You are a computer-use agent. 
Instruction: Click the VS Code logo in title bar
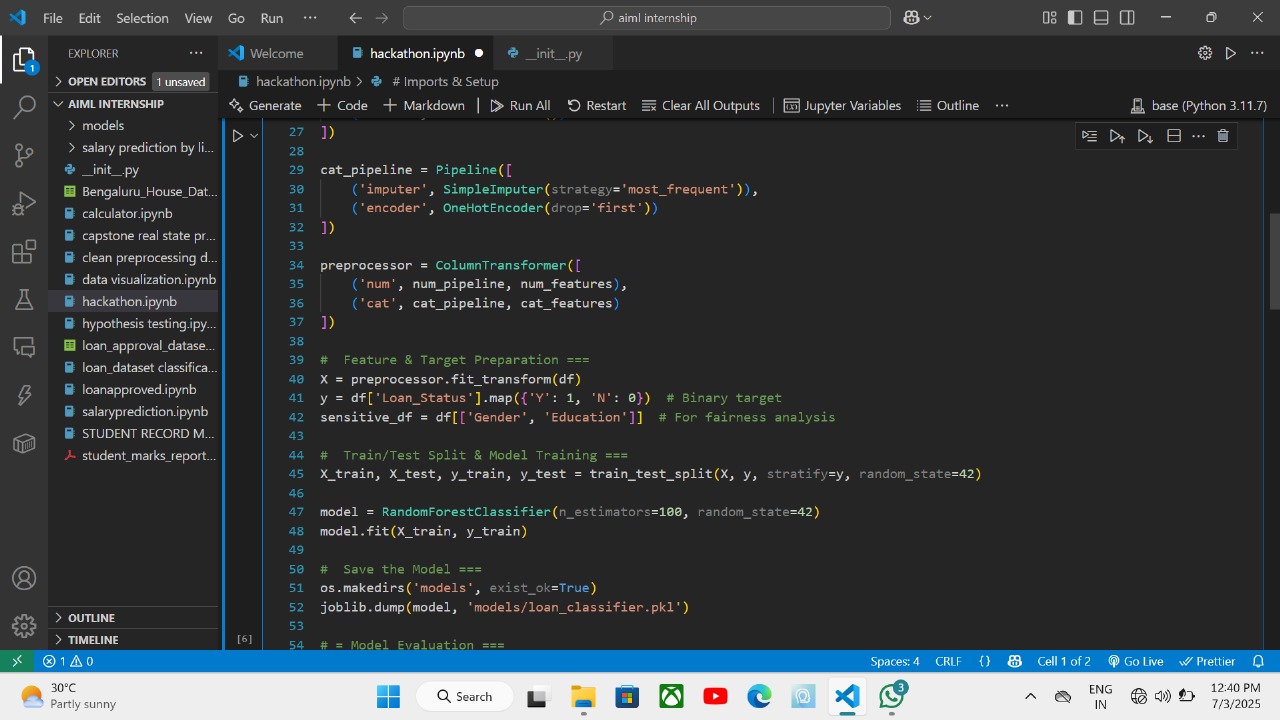pyautogui.click(x=19, y=18)
